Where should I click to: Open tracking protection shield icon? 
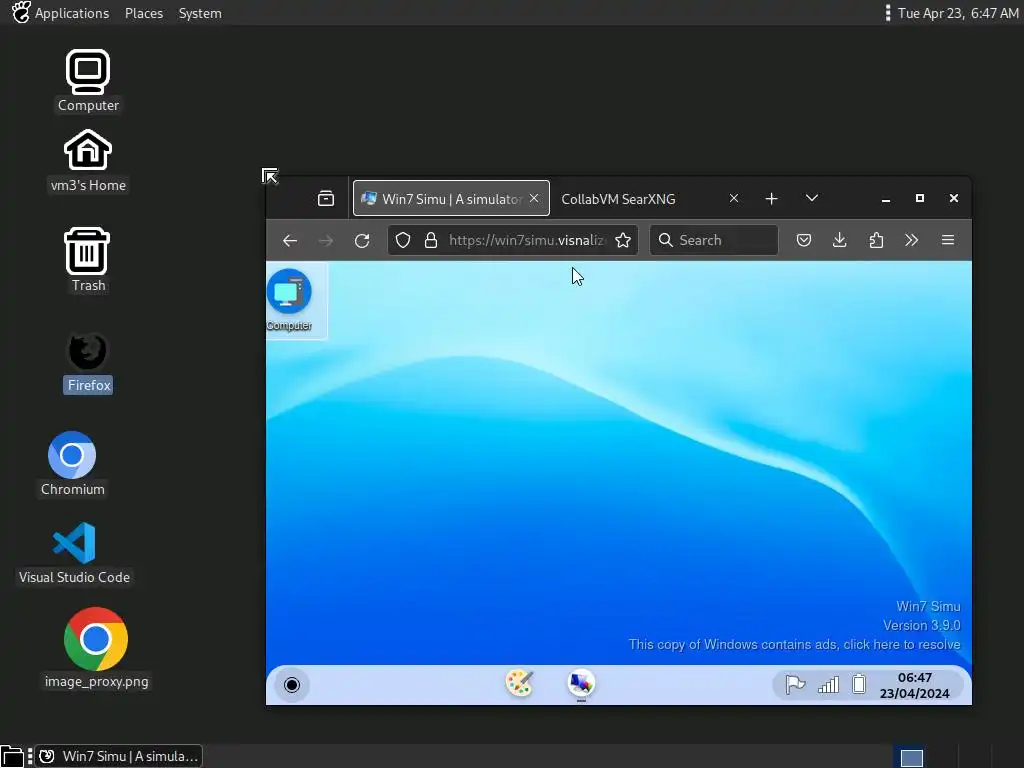pyautogui.click(x=403, y=240)
